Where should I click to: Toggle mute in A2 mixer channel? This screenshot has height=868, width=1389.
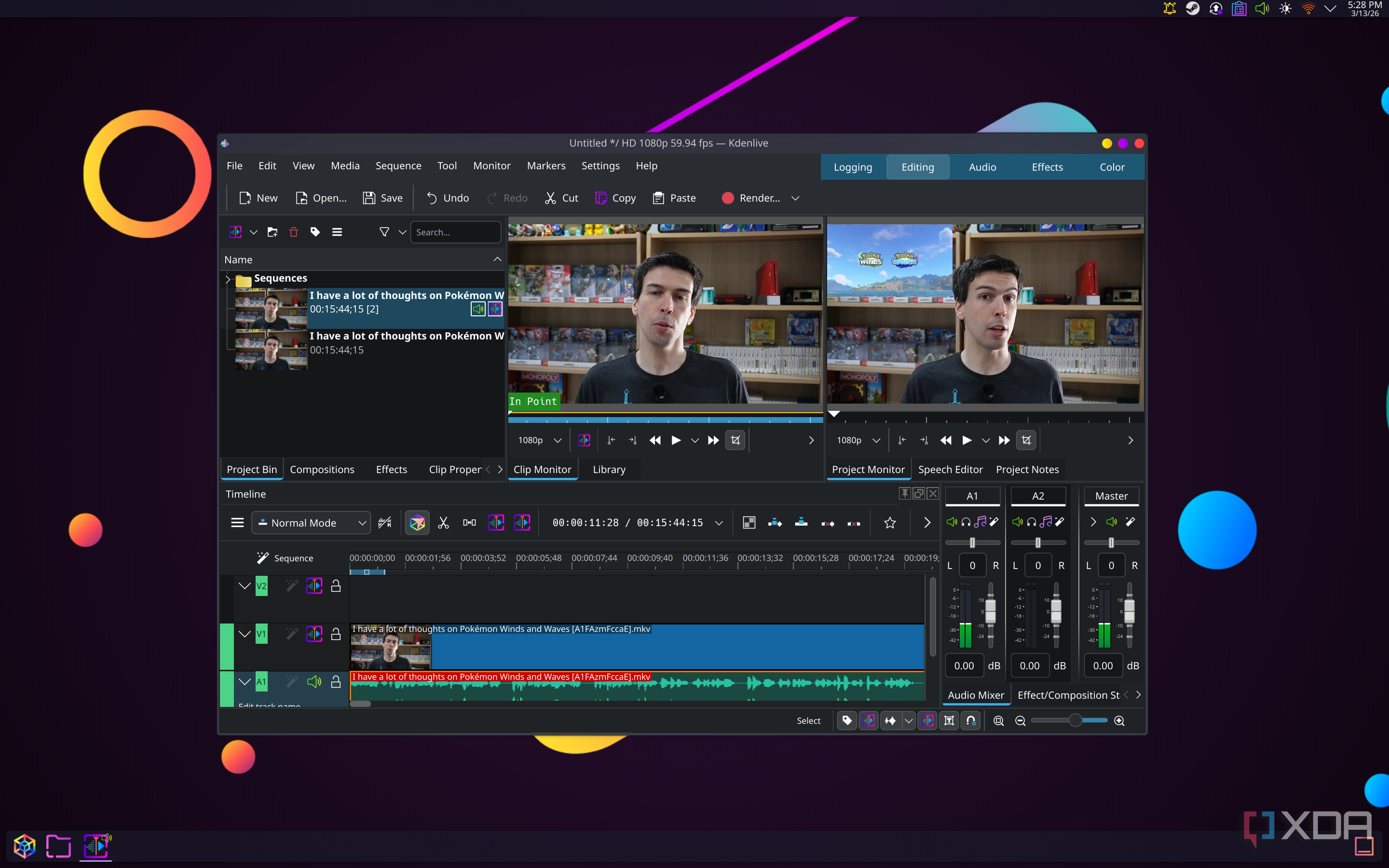tap(1017, 521)
